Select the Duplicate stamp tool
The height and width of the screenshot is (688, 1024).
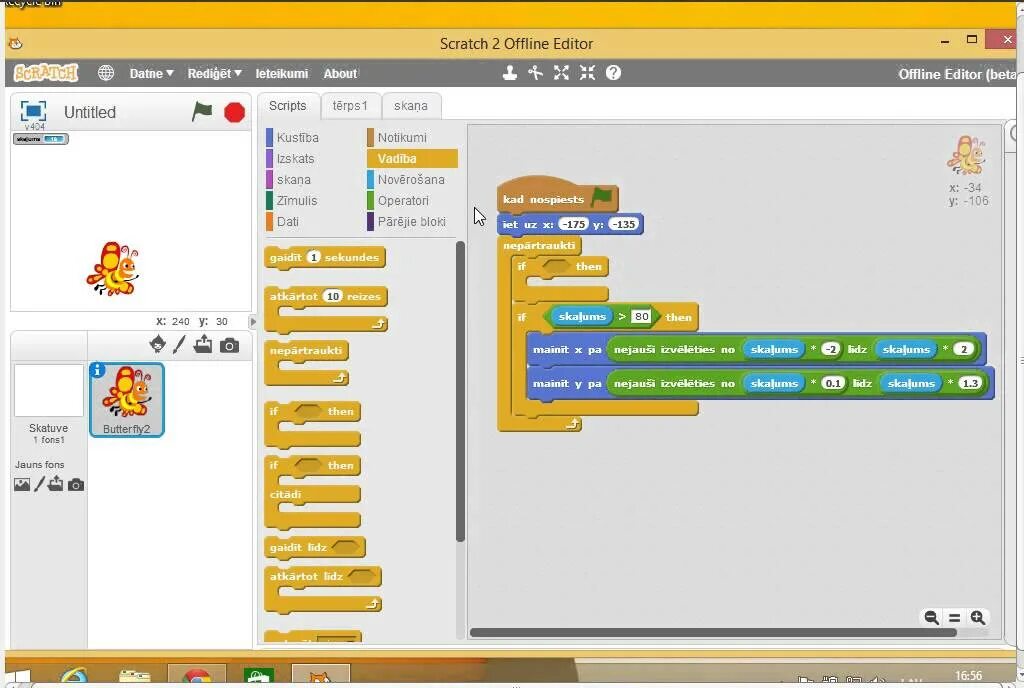(510, 73)
